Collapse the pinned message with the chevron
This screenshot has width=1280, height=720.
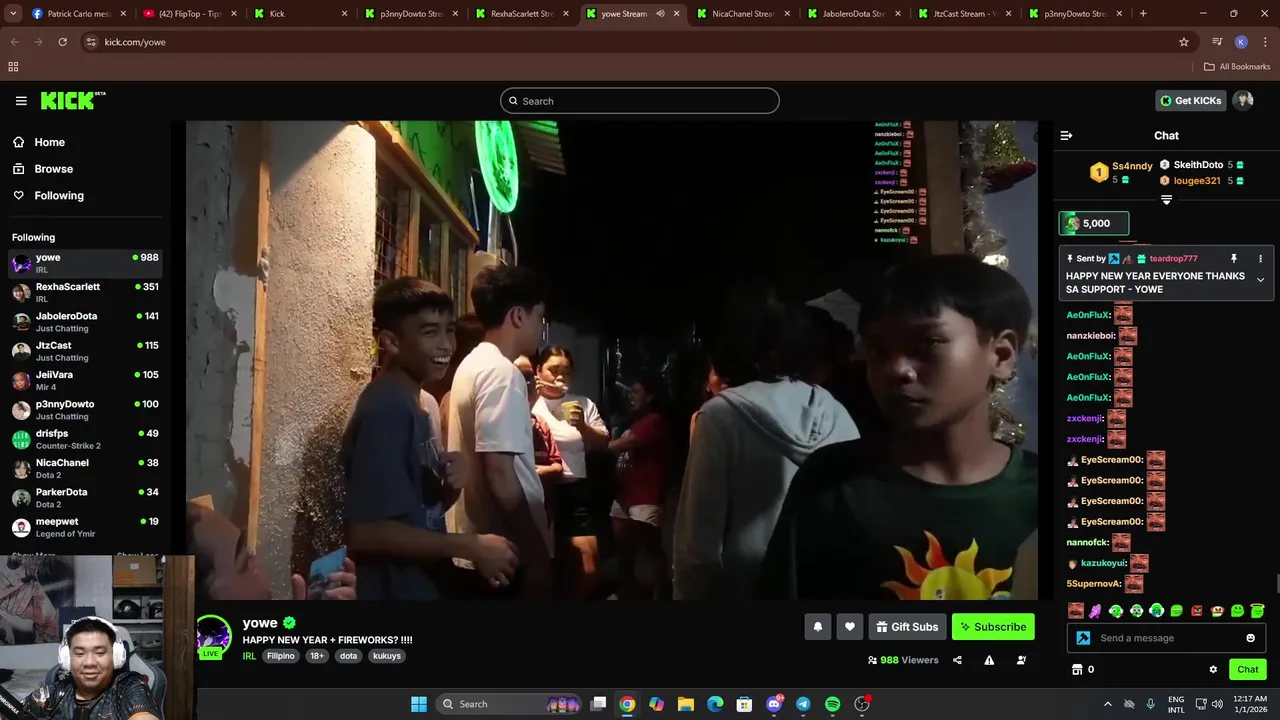pos(1260,280)
